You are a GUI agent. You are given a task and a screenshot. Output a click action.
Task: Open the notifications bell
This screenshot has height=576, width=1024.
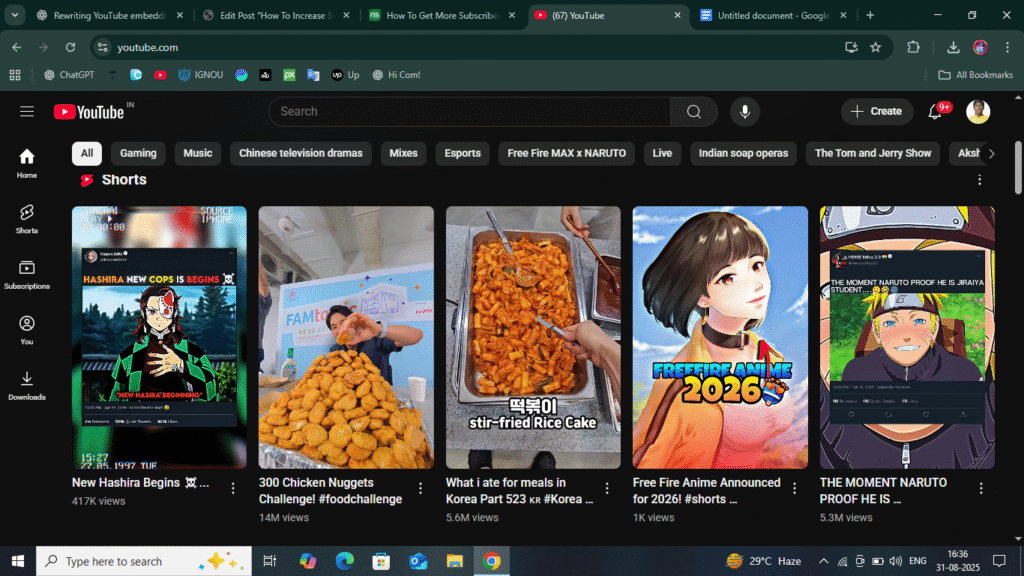935,112
